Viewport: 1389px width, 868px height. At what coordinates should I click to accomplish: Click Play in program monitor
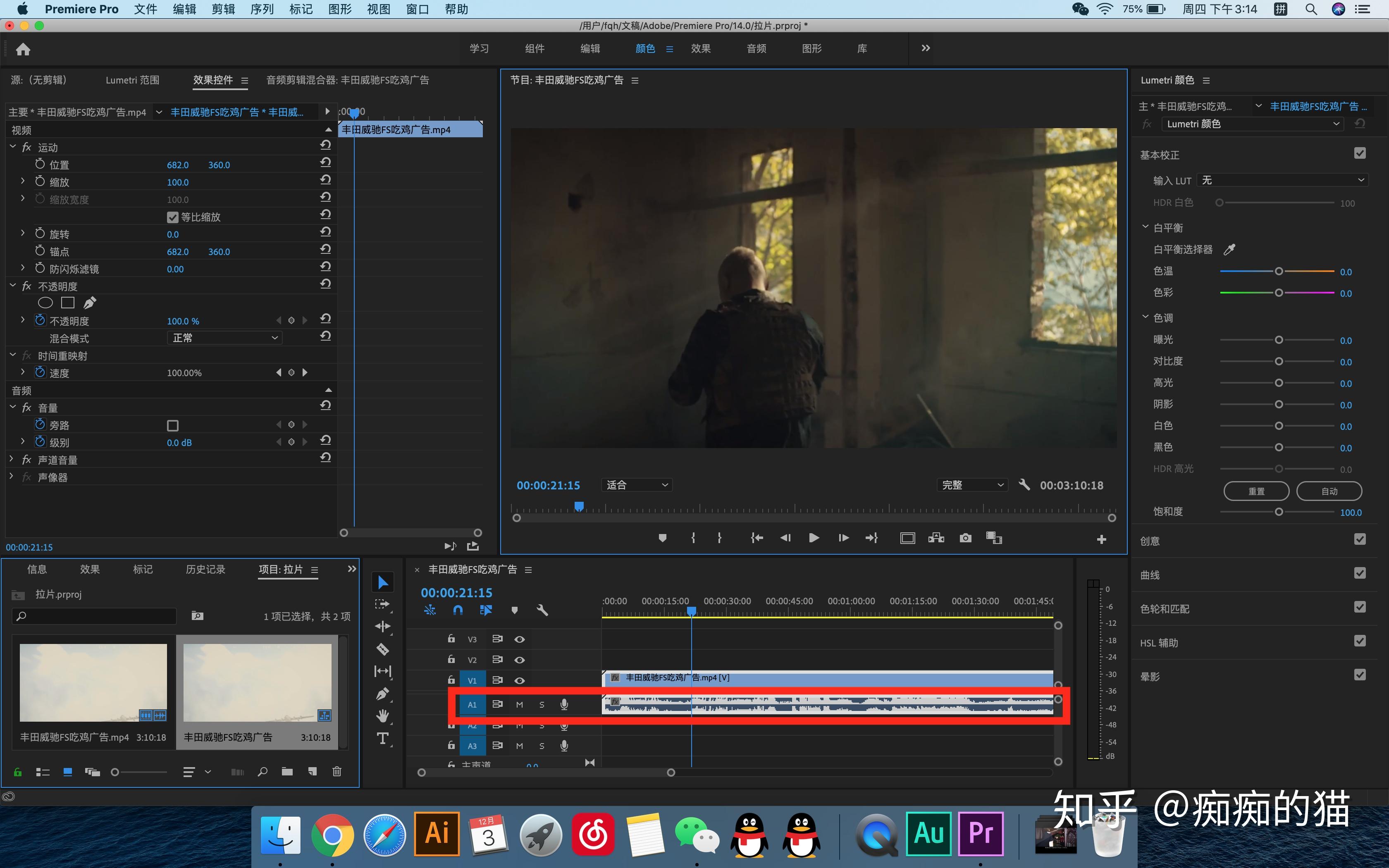coord(813,538)
